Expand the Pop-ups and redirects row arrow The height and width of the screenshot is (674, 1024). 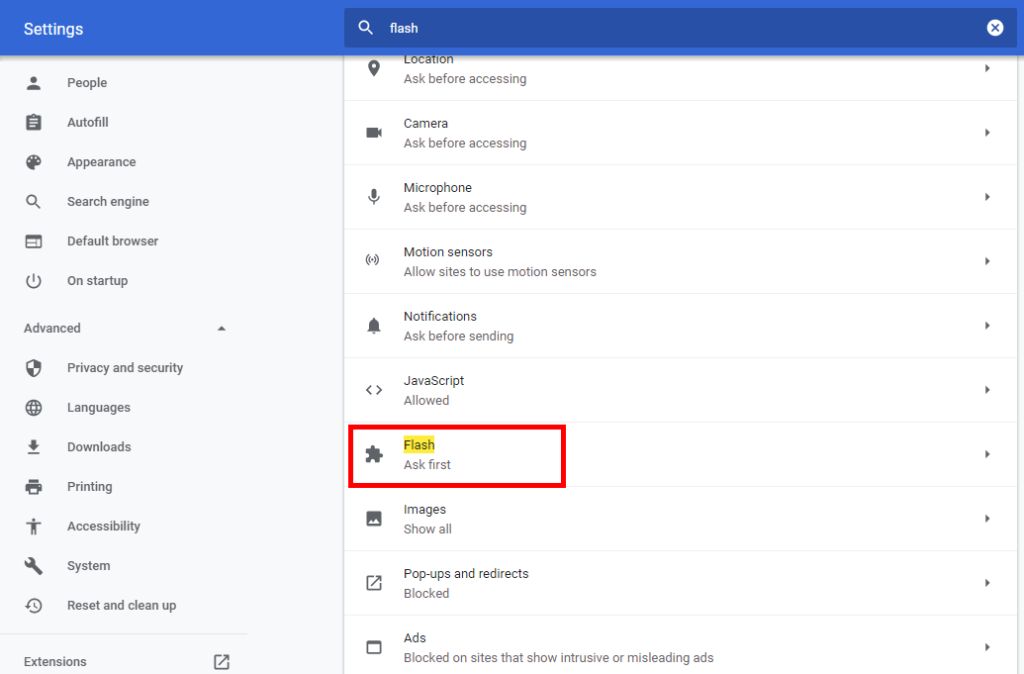pyautogui.click(x=987, y=583)
